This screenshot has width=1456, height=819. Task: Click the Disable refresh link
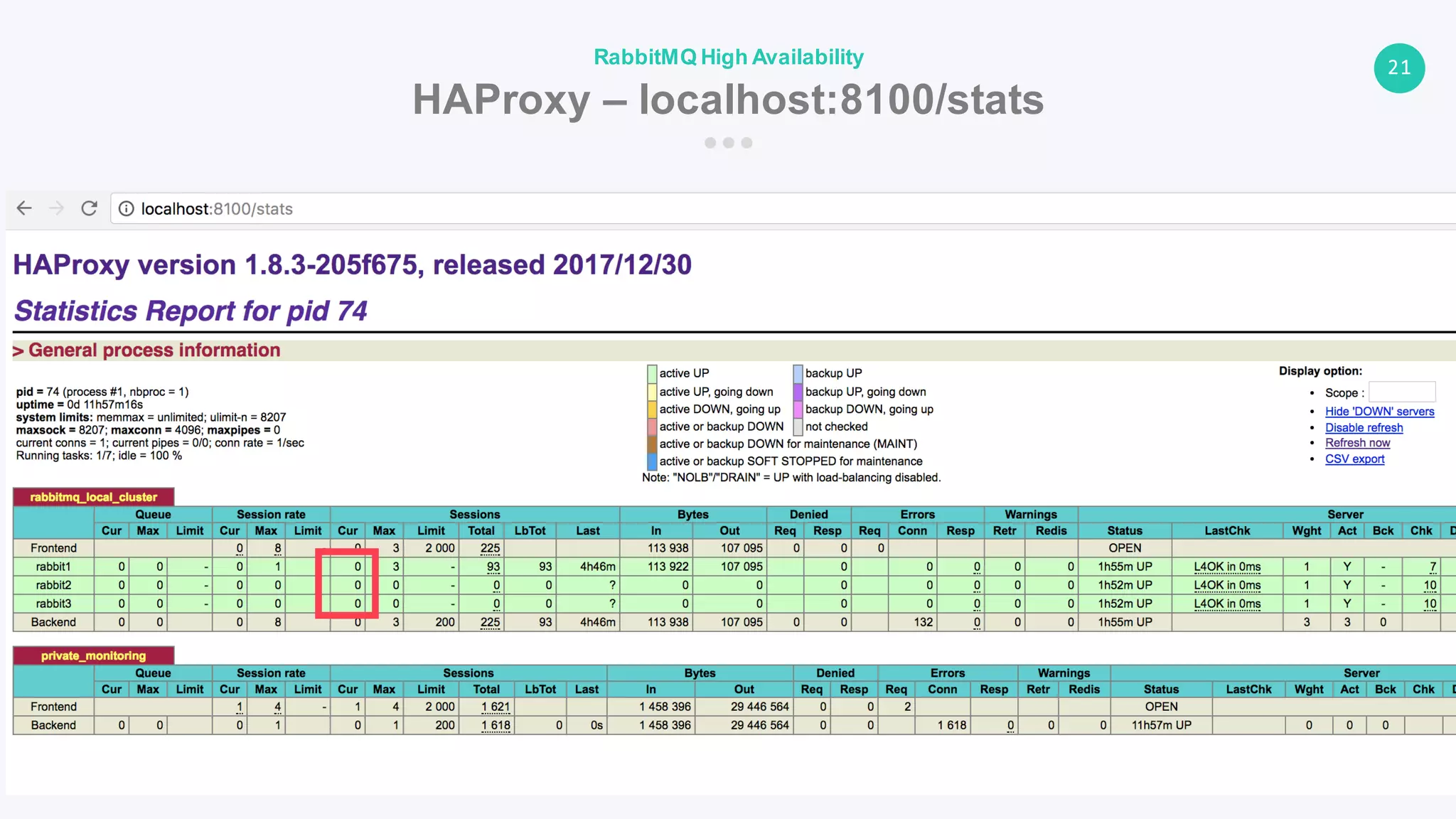click(1364, 427)
